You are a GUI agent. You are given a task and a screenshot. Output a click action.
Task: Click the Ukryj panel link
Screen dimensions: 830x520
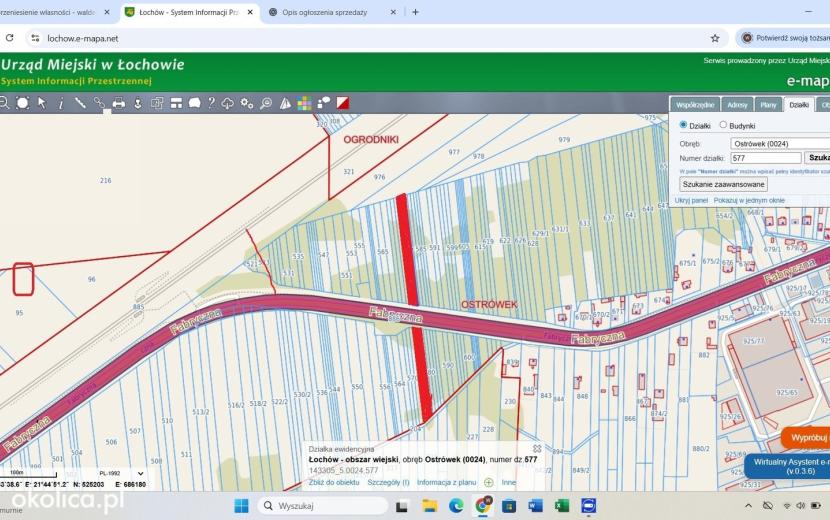[x=691, y=200]
